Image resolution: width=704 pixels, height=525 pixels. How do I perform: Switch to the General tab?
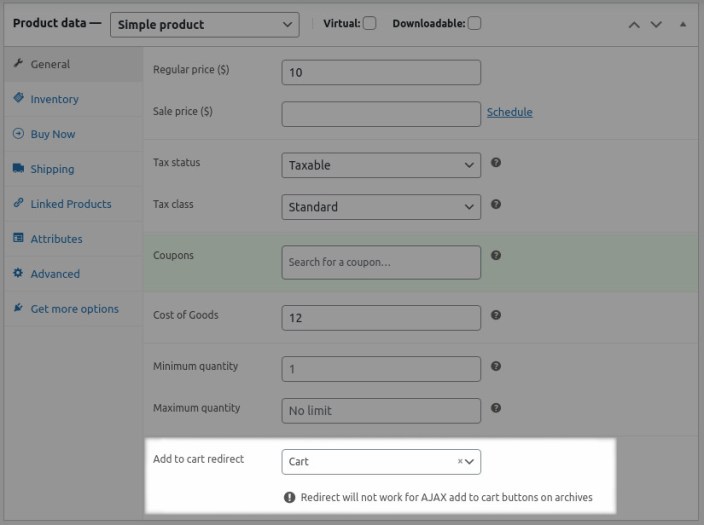coord(74,64)
